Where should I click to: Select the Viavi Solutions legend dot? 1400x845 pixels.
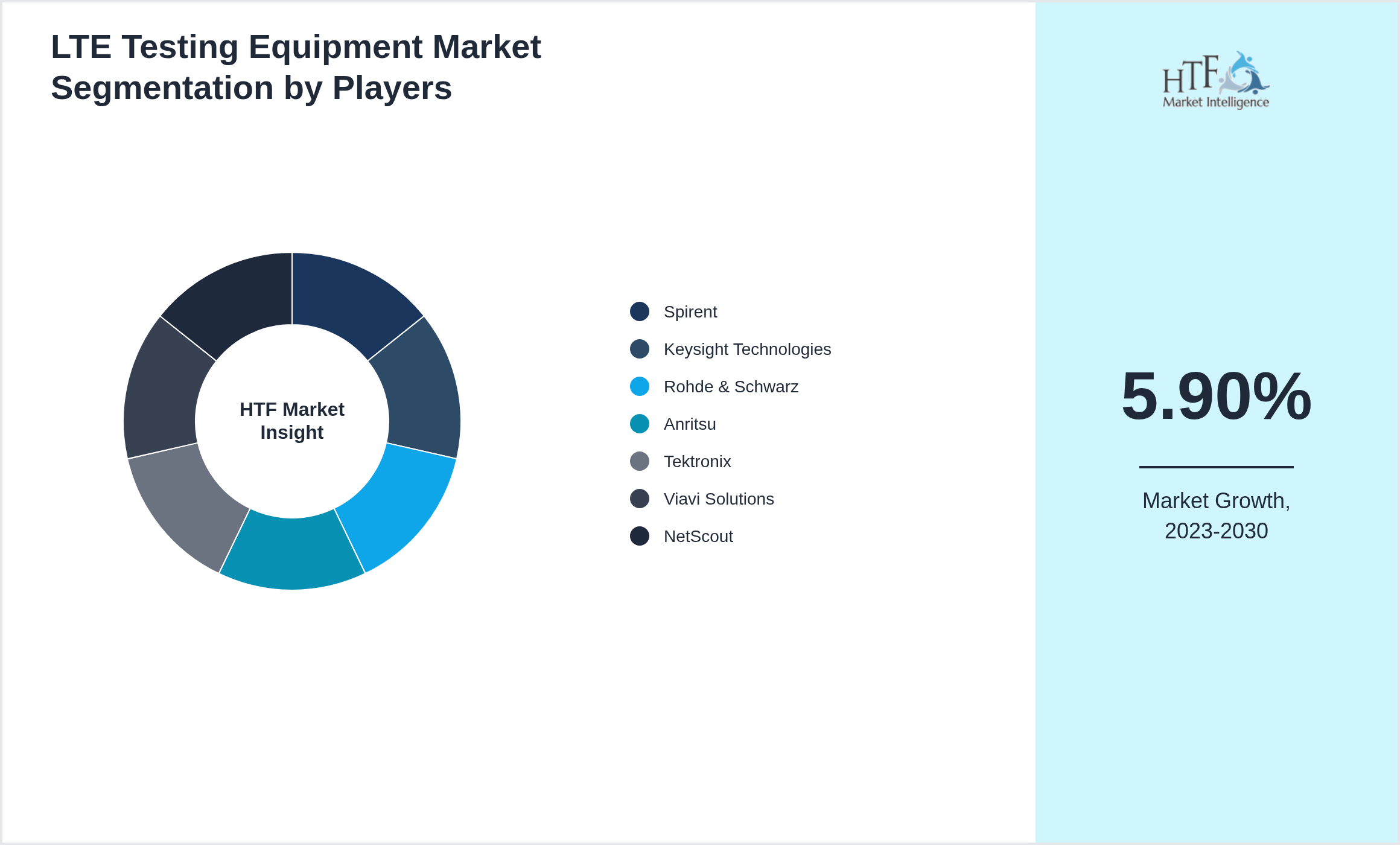coord(638,499)
